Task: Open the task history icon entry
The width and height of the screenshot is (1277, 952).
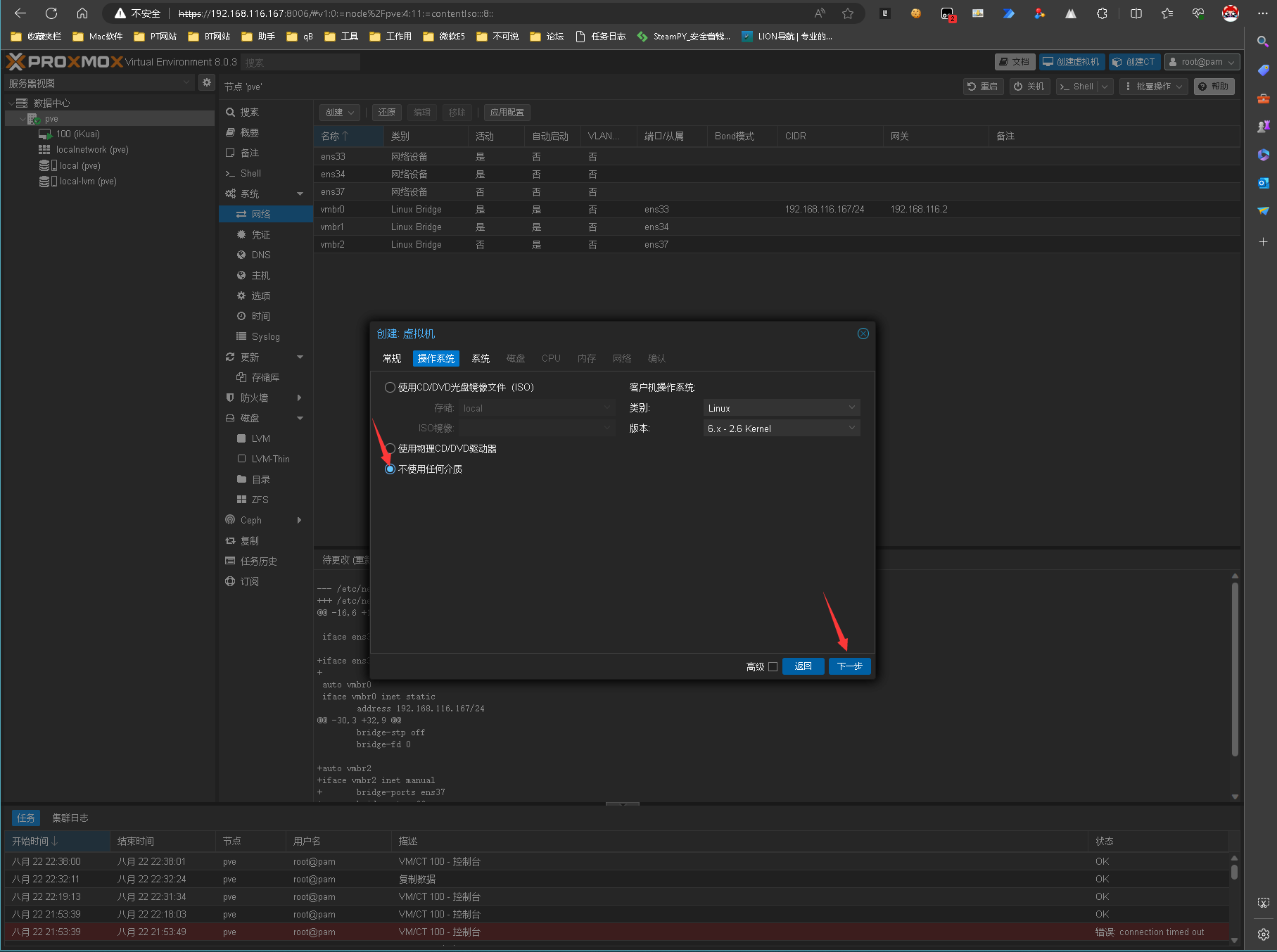Action: 230,561
